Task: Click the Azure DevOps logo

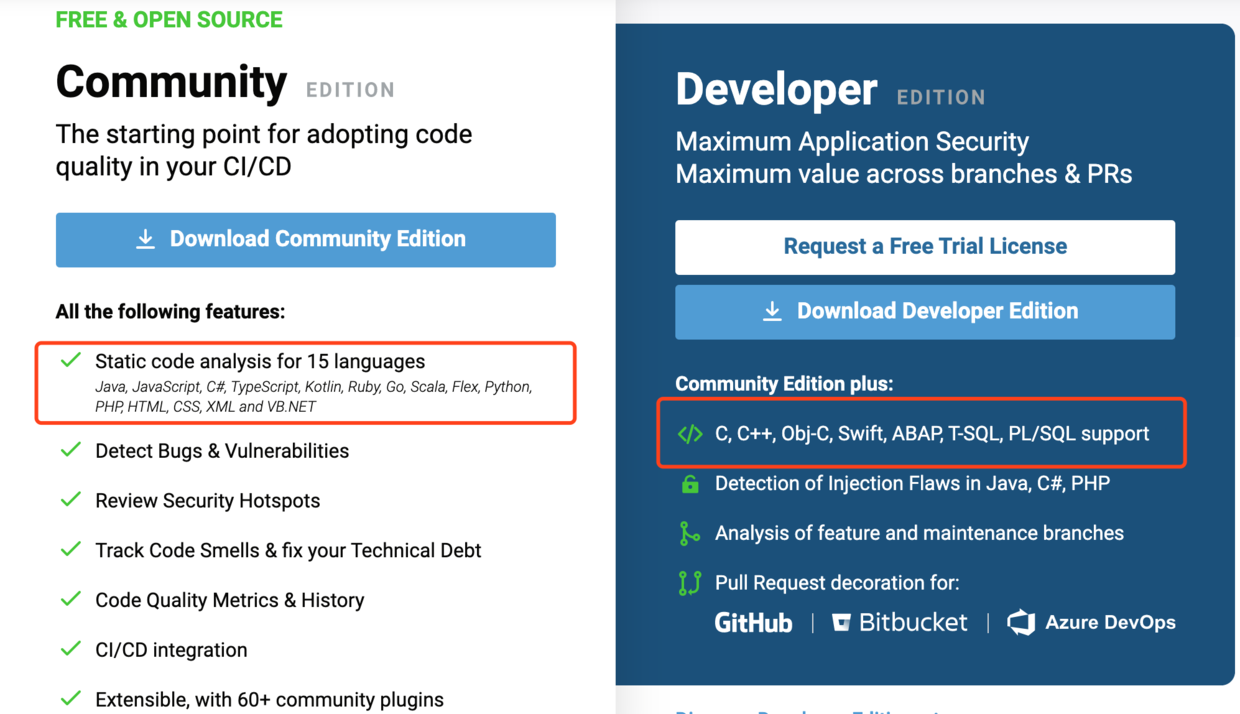Action: 1091,623
